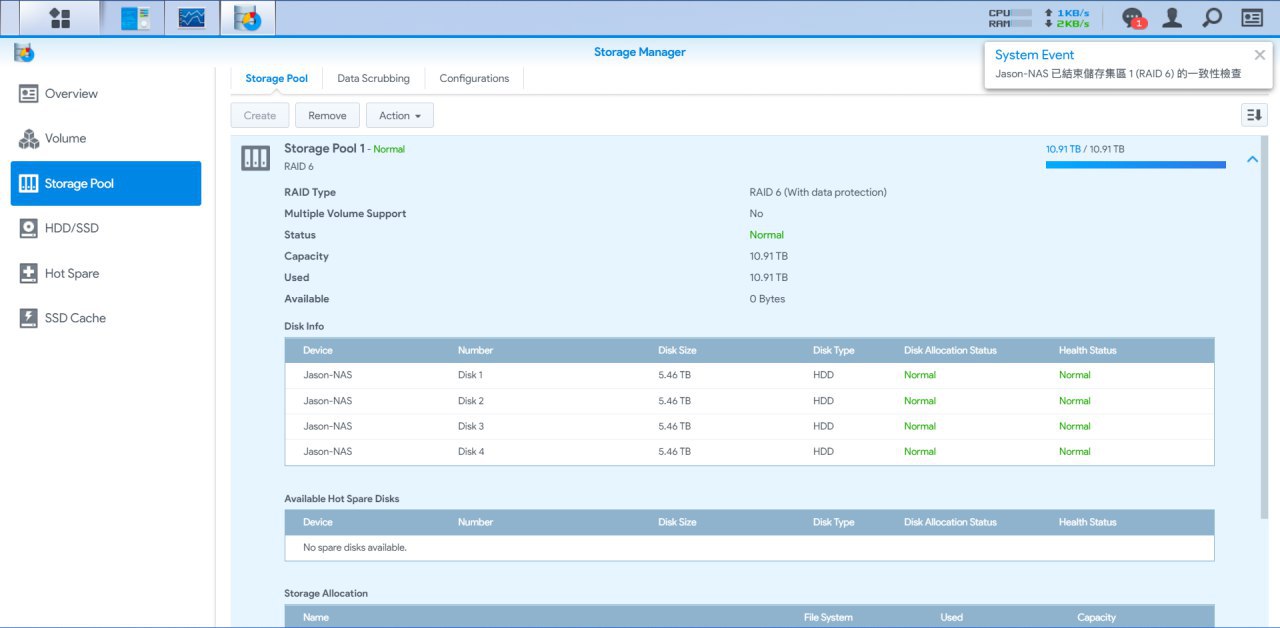Open Control Panel from the taskbar
The height and width of the screenshot is (628, 1280).
(x=135, y=18)
